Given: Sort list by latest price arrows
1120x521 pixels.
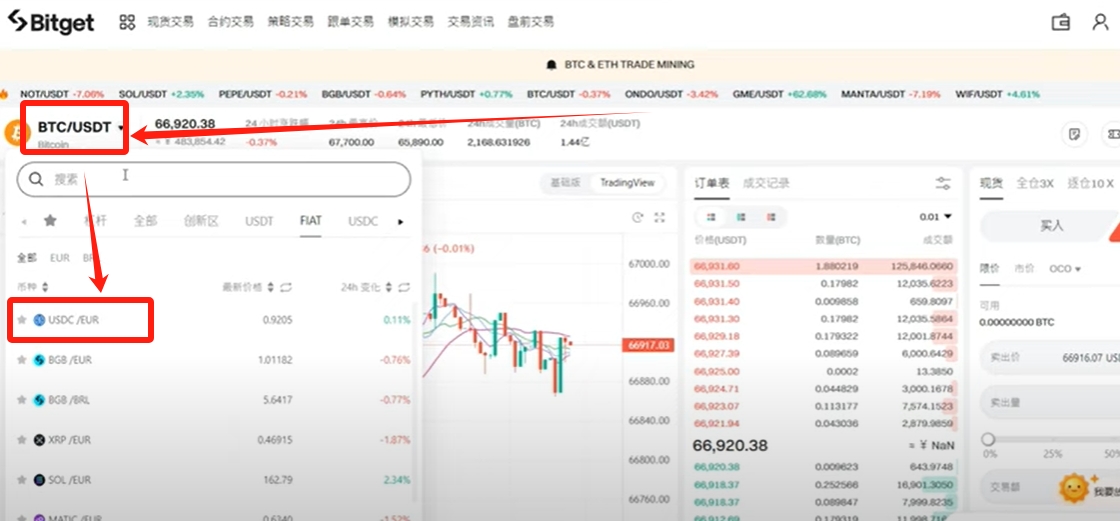Looking at the screenshot, I should [x=270, y=287].
